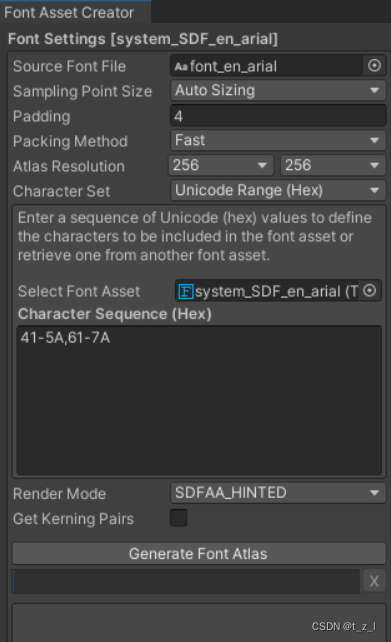
Task: Click the Character Sequence hex text area
Action: 199,400
